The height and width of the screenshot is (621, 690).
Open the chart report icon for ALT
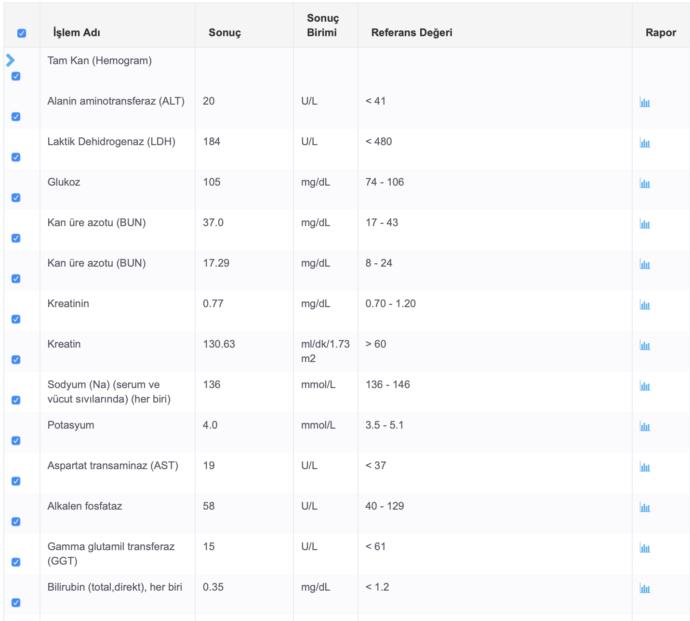[x=645, y=103]
